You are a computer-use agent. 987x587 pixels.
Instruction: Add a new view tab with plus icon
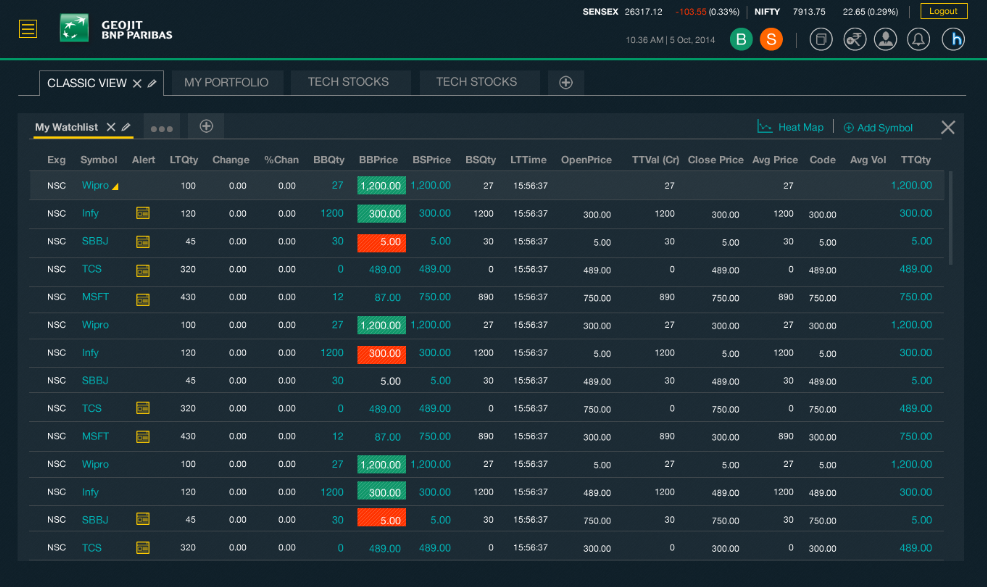(566, 83)
